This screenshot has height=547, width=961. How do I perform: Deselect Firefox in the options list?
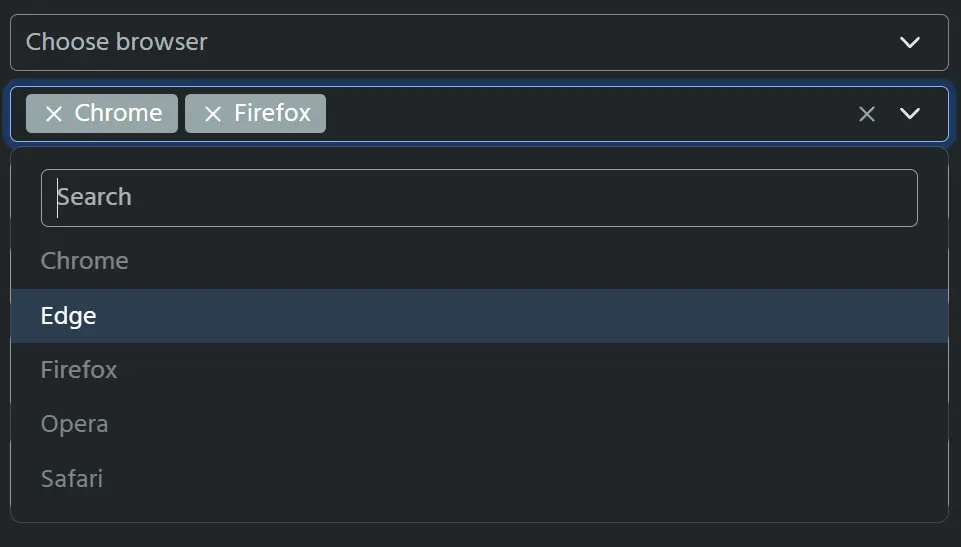(479, 370)
